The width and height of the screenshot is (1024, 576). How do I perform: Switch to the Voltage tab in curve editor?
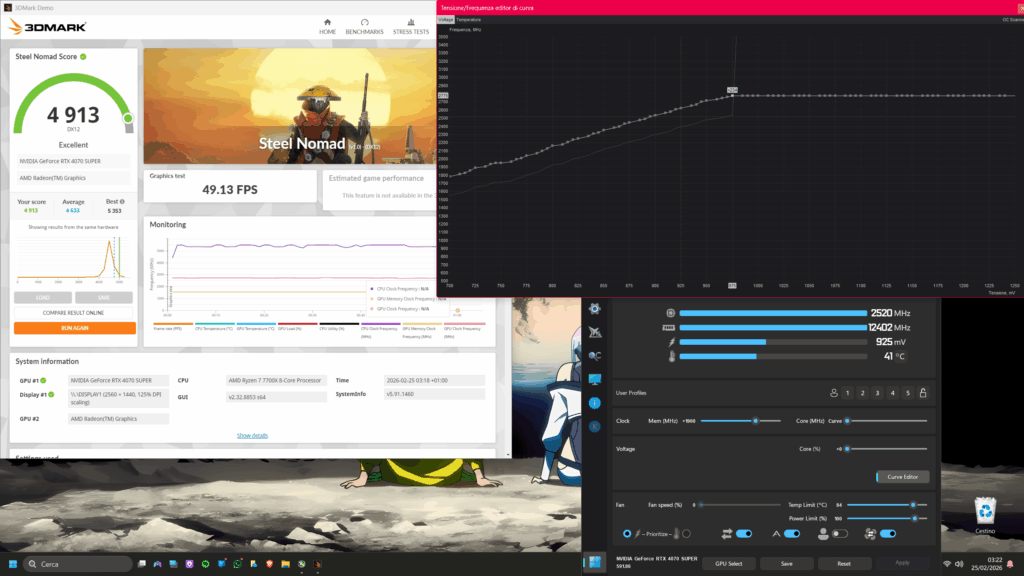click(x=445, y=20)
